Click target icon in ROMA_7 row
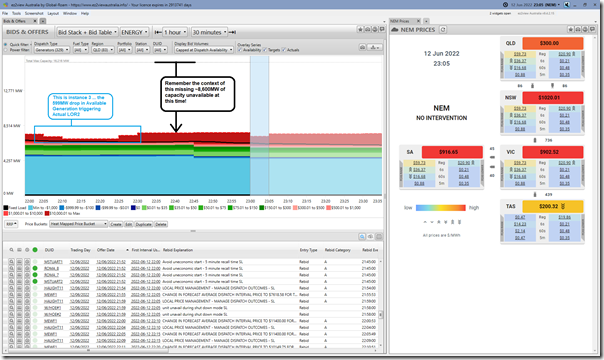Viewport: 604px width, 360px height. [x=27, y=275]
